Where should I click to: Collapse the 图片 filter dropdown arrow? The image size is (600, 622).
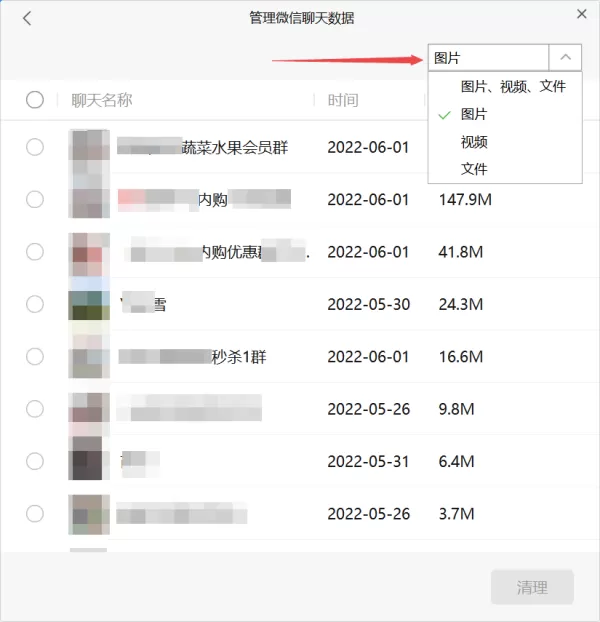pos(565,58)
